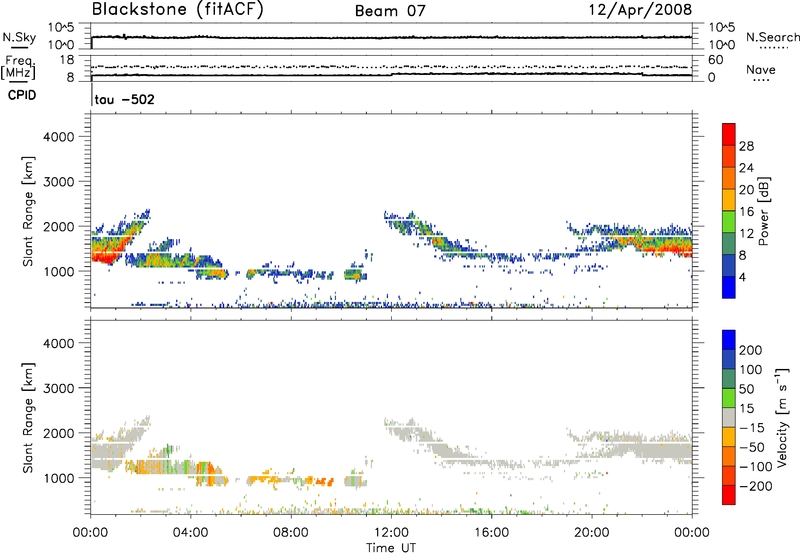
Task: Click the orange velocity patch near 09:00 UT
Action: [x=322, y=481]
